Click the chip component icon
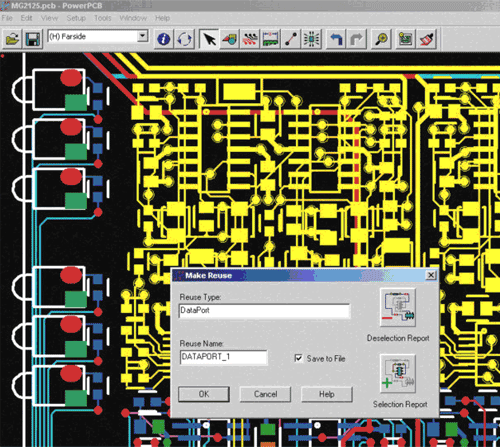Screen dimensions: 500x447 click(311, 39)
